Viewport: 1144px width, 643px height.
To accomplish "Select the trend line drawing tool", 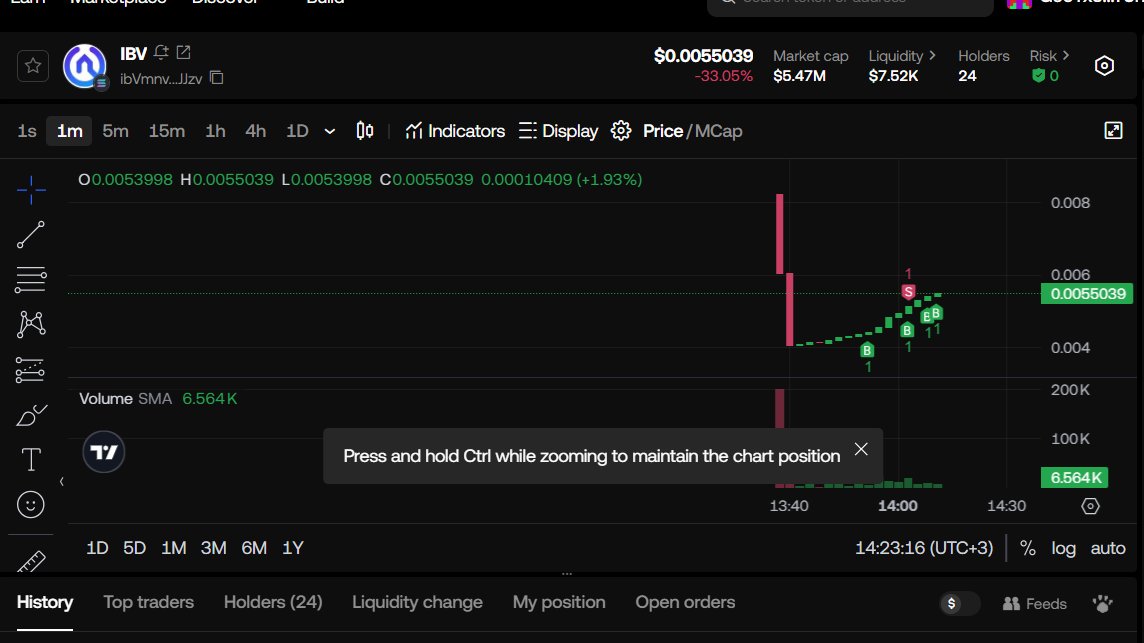I will click(31, 235).
